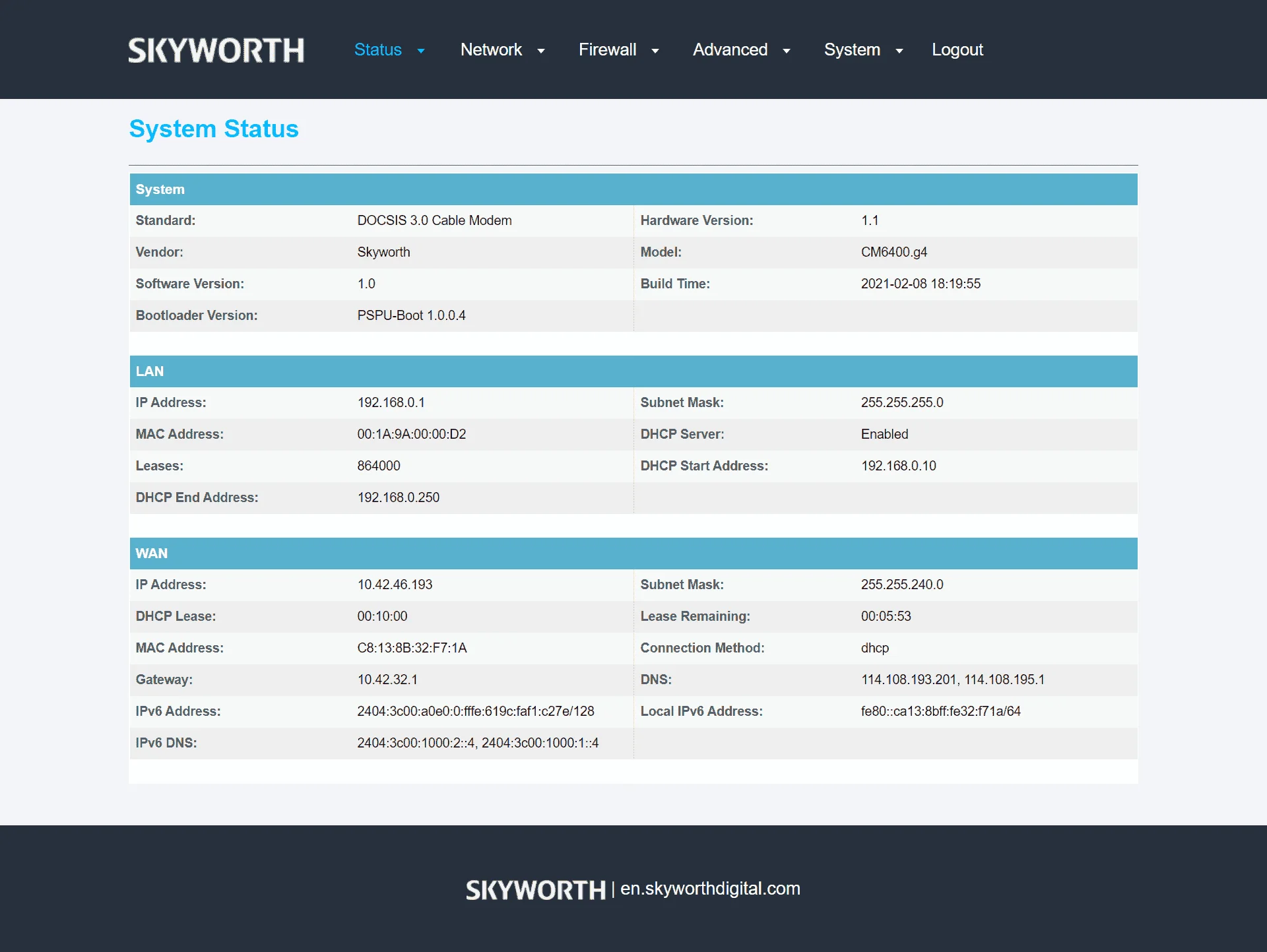Click the Local IPv6 Address: label
The image size is (1267, 952).
701,711
